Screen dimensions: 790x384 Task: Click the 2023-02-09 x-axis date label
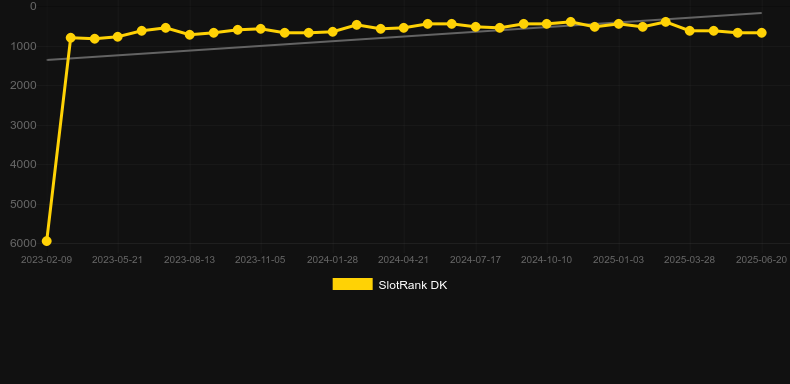tap(46, 260)
